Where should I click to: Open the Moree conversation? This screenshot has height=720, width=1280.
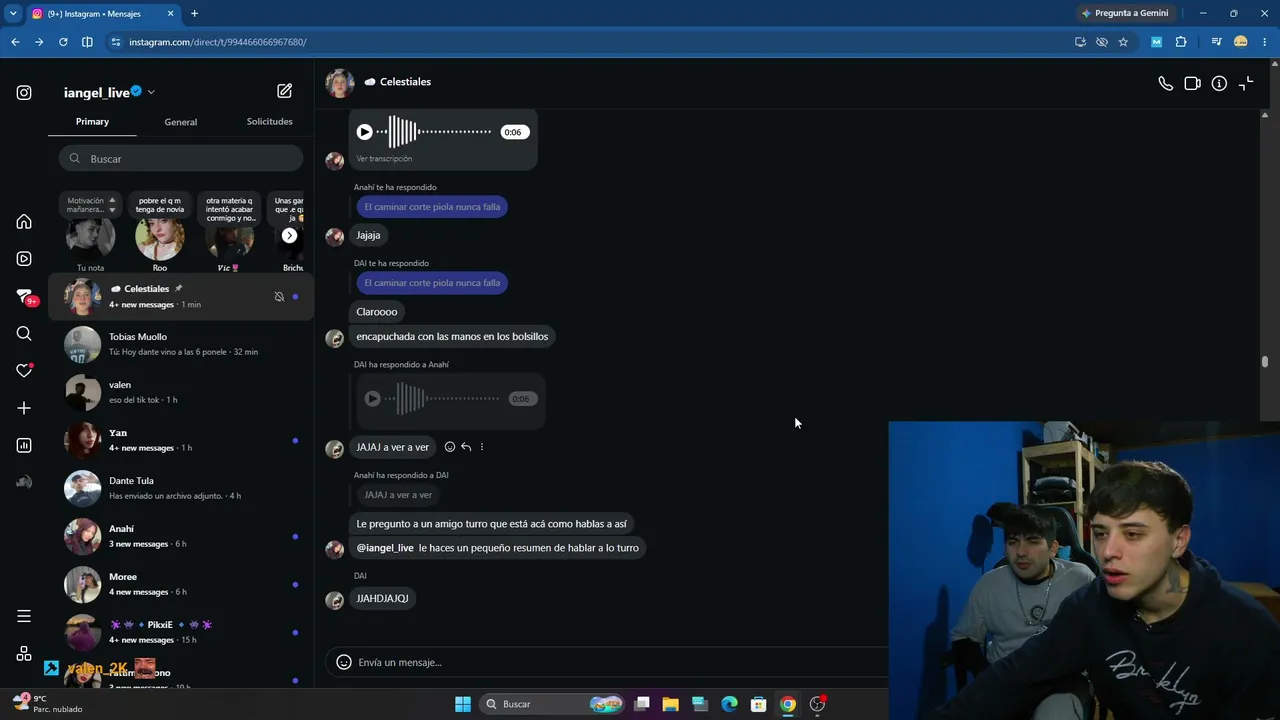tap(181, 584)
